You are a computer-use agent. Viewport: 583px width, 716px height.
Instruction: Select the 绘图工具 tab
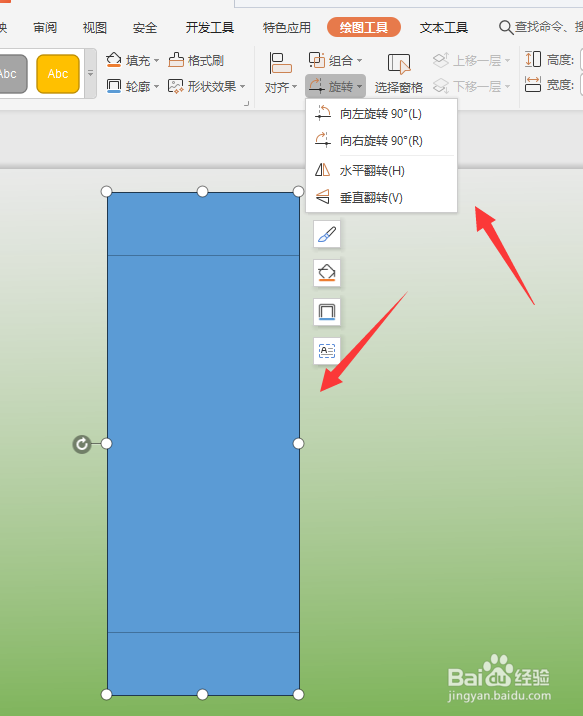click(363, 28)
